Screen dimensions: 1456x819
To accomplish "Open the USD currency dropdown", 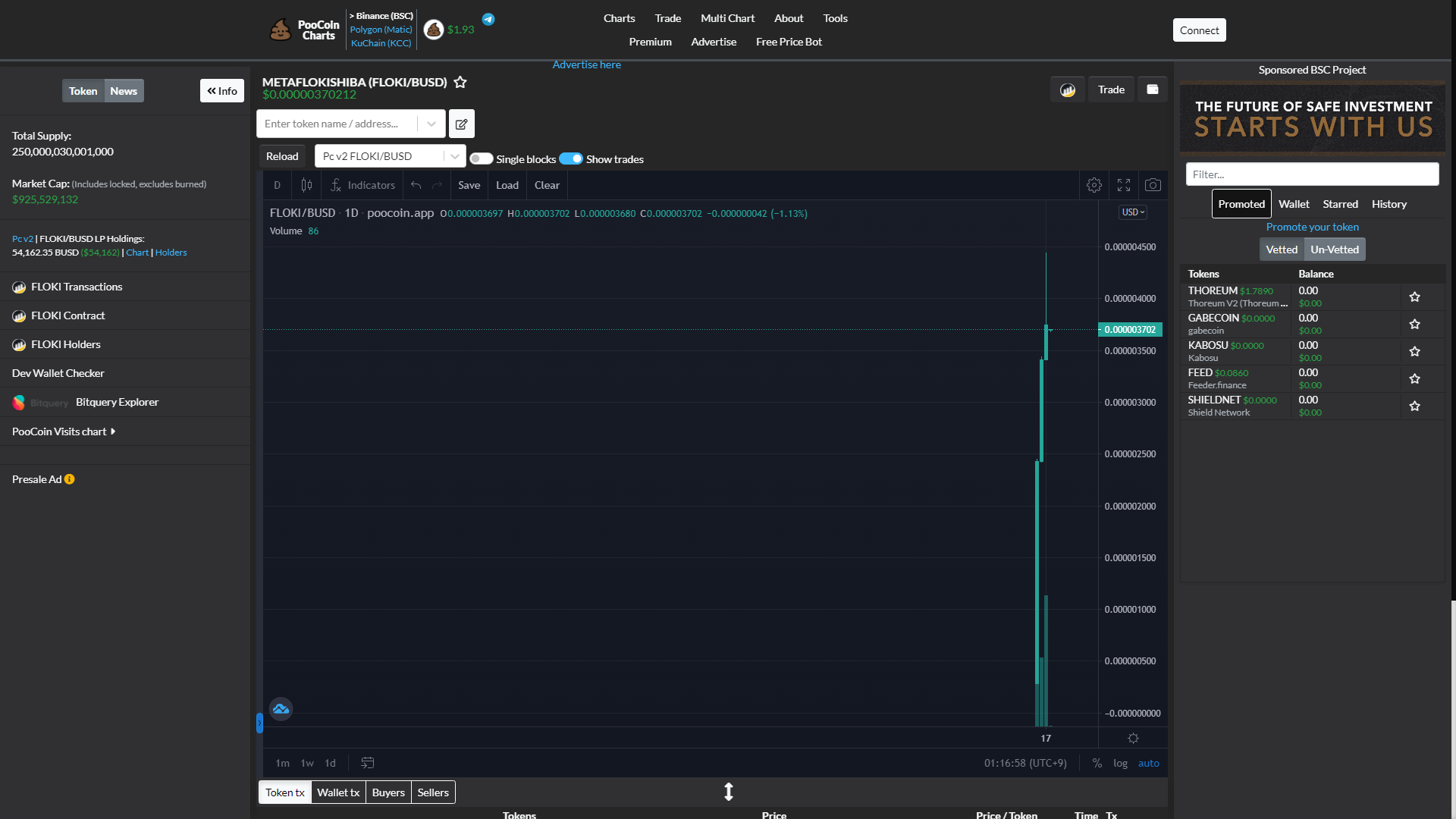I will click(1133, 212).
